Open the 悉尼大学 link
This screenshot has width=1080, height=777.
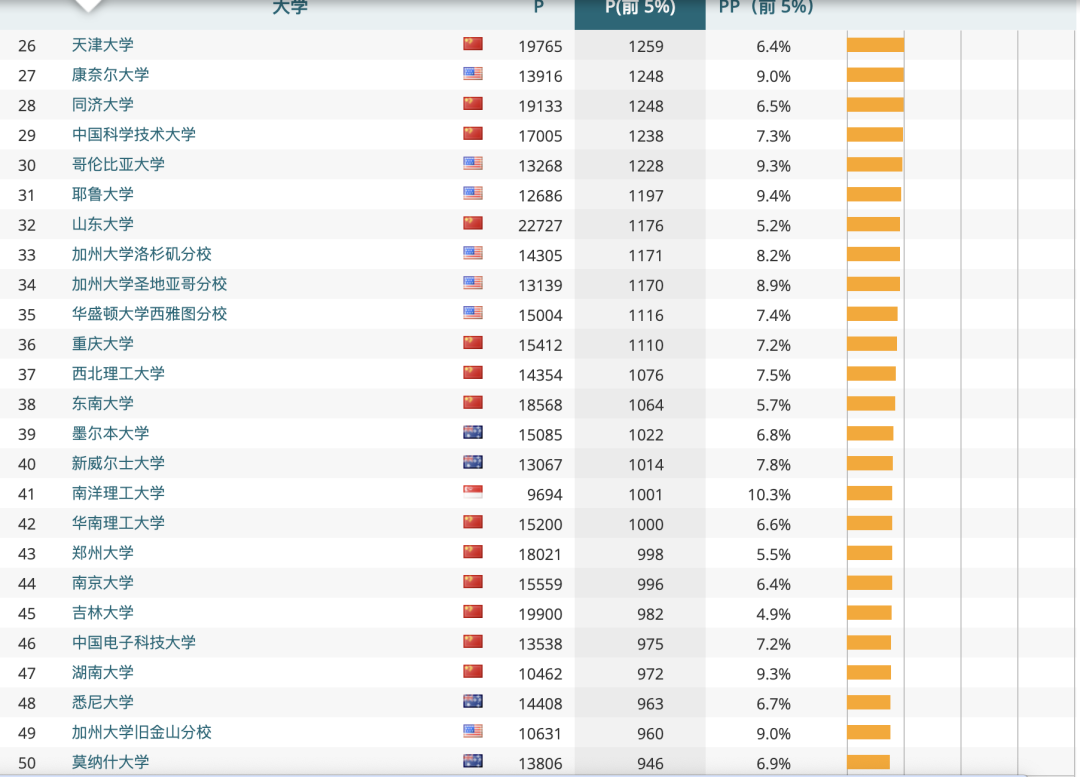103,703
